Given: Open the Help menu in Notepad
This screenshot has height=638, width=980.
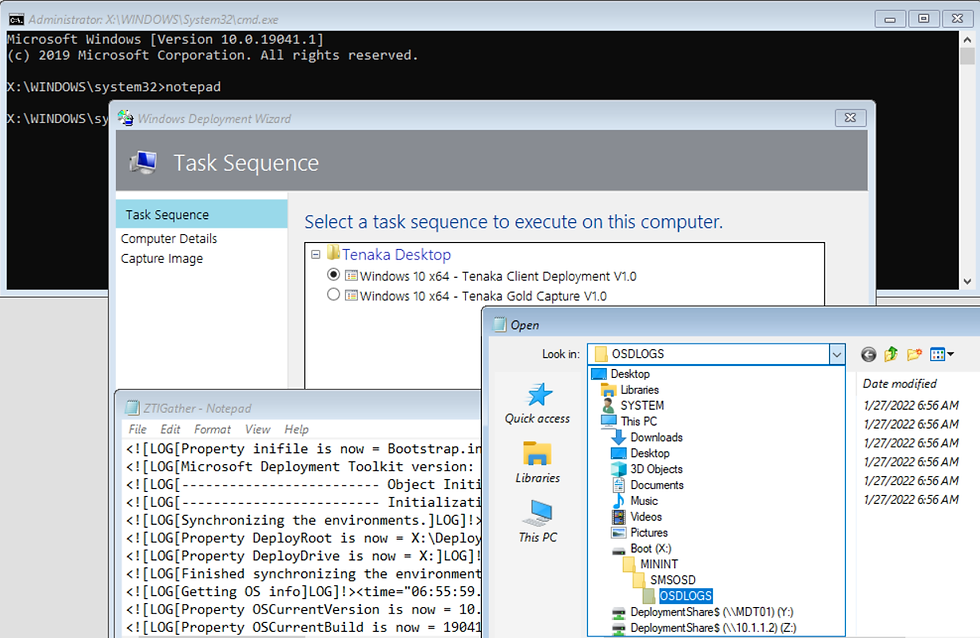Looking at the screenshot, I should point(296,429).
